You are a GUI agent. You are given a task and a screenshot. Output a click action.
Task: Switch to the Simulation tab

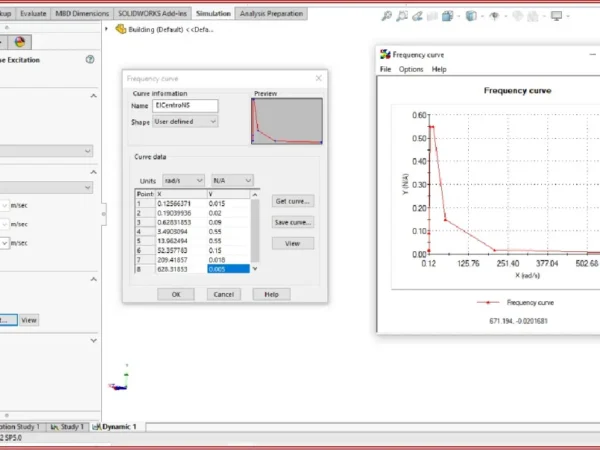coord(213,13)
